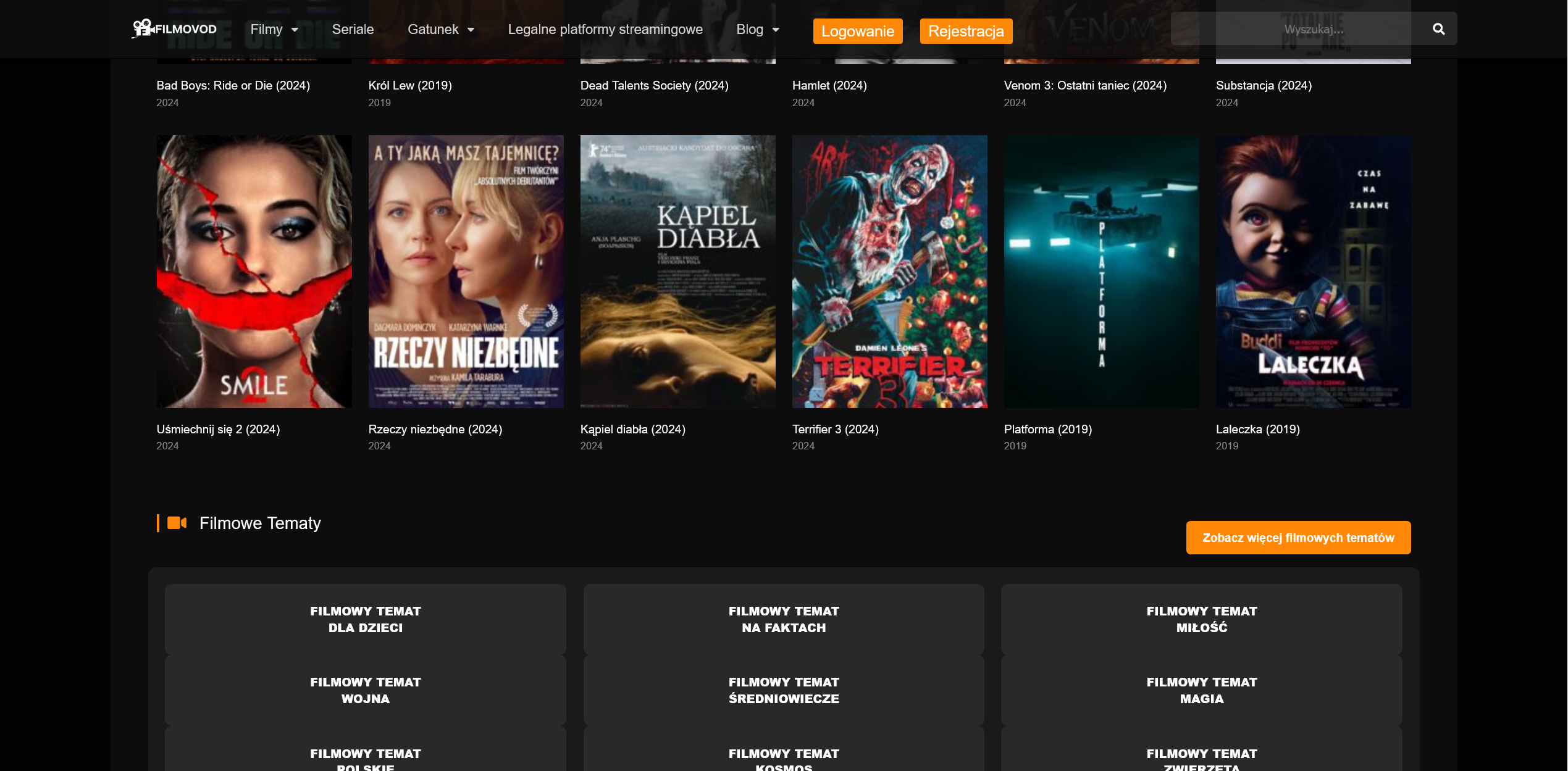The width and height of the screenshot is (1568, 771).
Task: Select Filmowy Temat Na Faktach tile
Action: [x=784, y=619]
